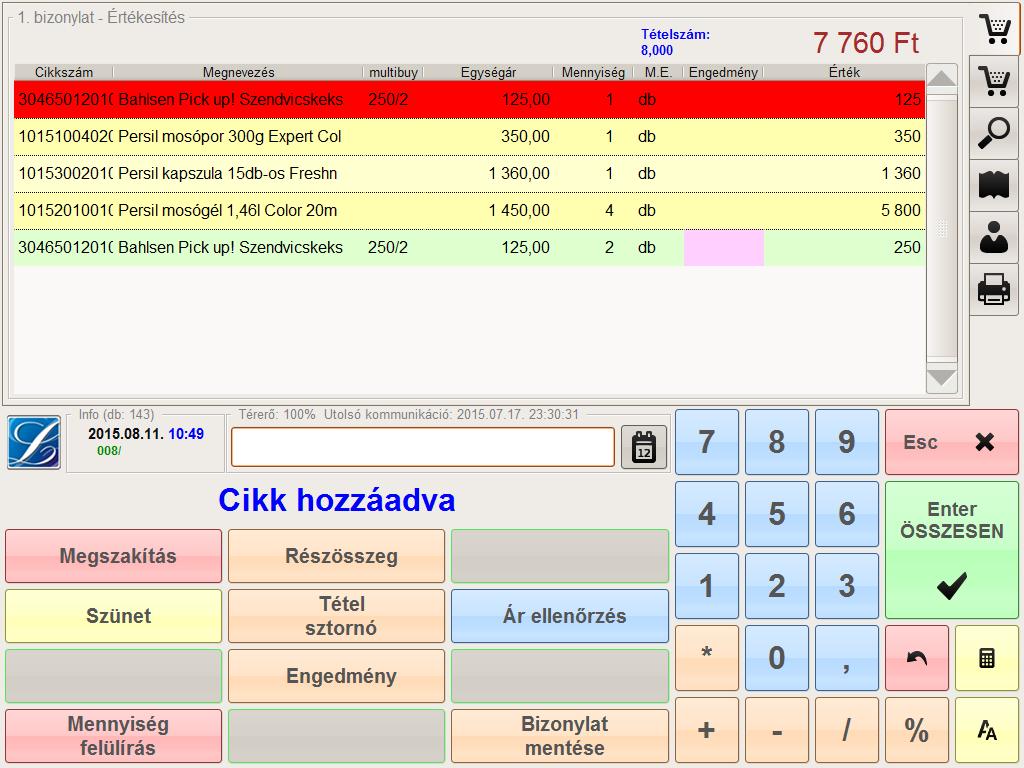Image resolution: width=1024 pixels, height=768 pixels.
Task: Tap keypad digit 7
Action: point(707,442)
